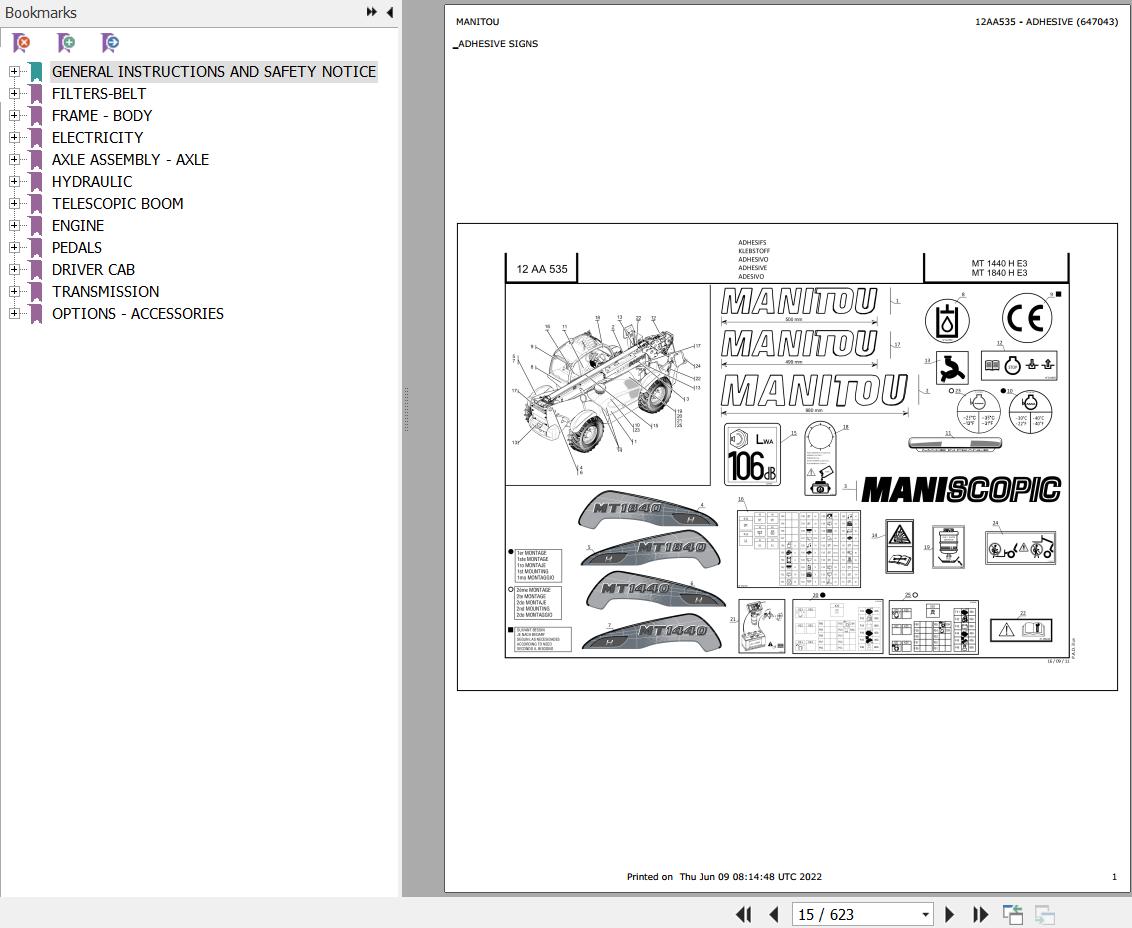Screen dimensions: 1132x928
Task: Click the previous view icon
Action: point(1013,914)
